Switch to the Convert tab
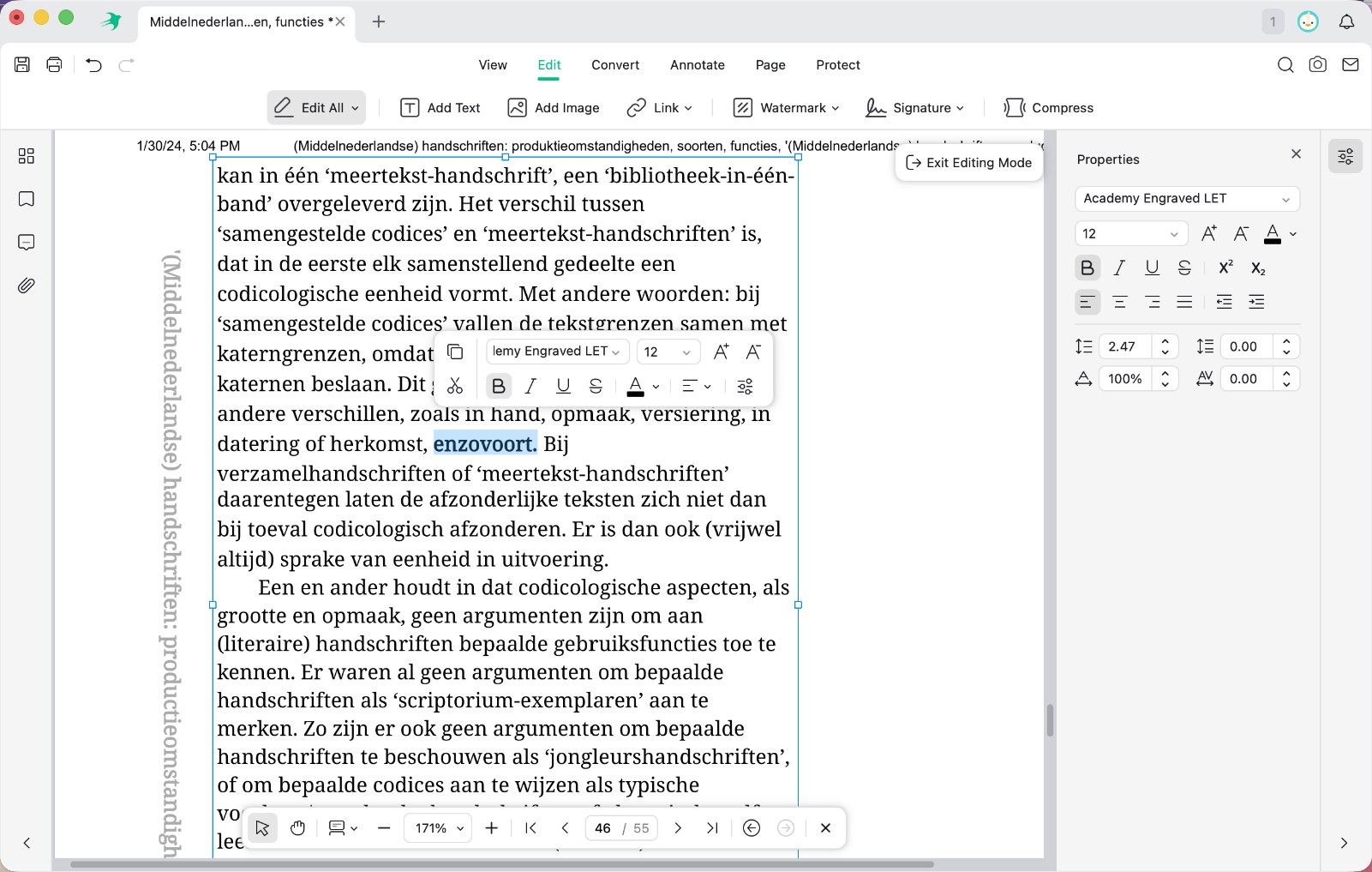This screenshot has height=872, width=1372. point(615,64)
